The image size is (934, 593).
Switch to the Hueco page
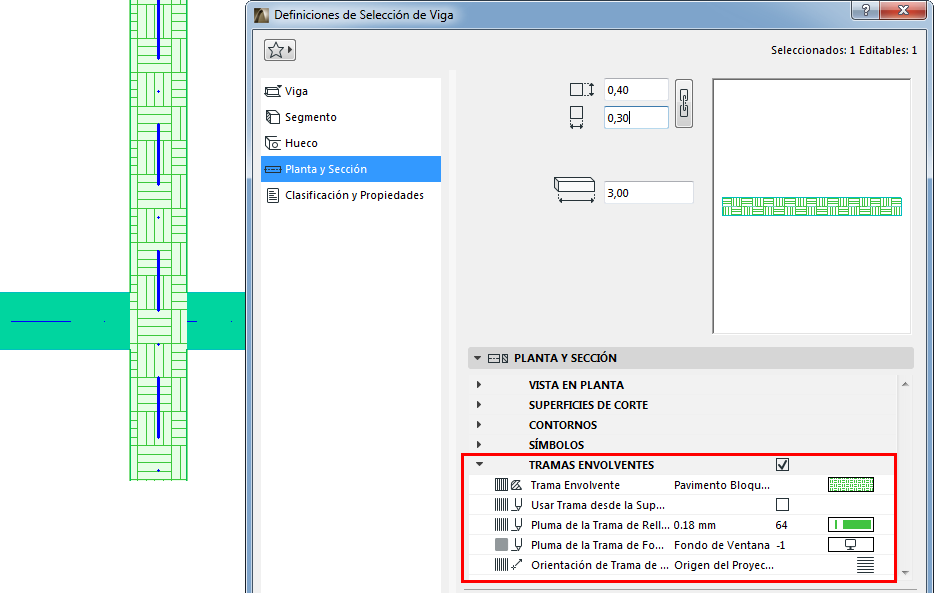351,143
